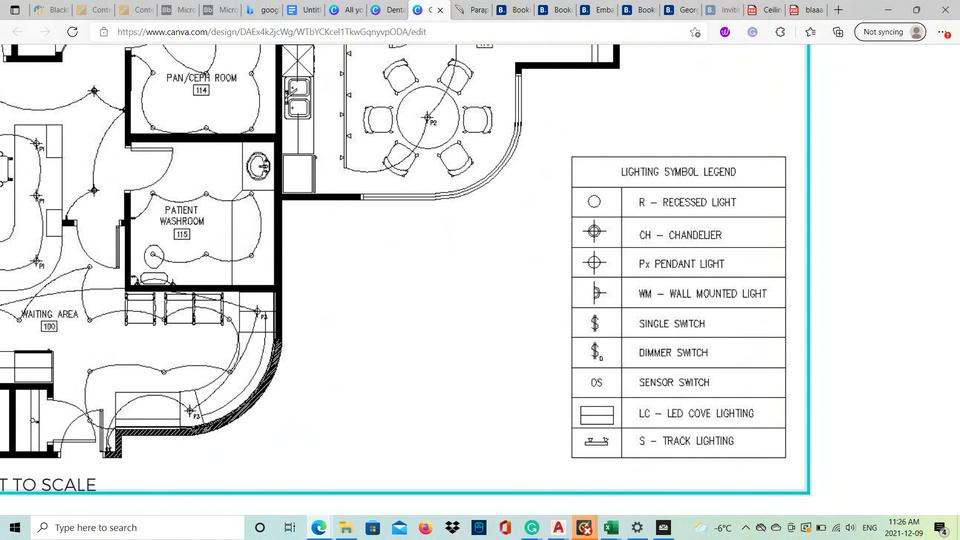This screenshot has height=540, width=960.
Task: Switch to the google tab
Action: click(x=263, y=10)
